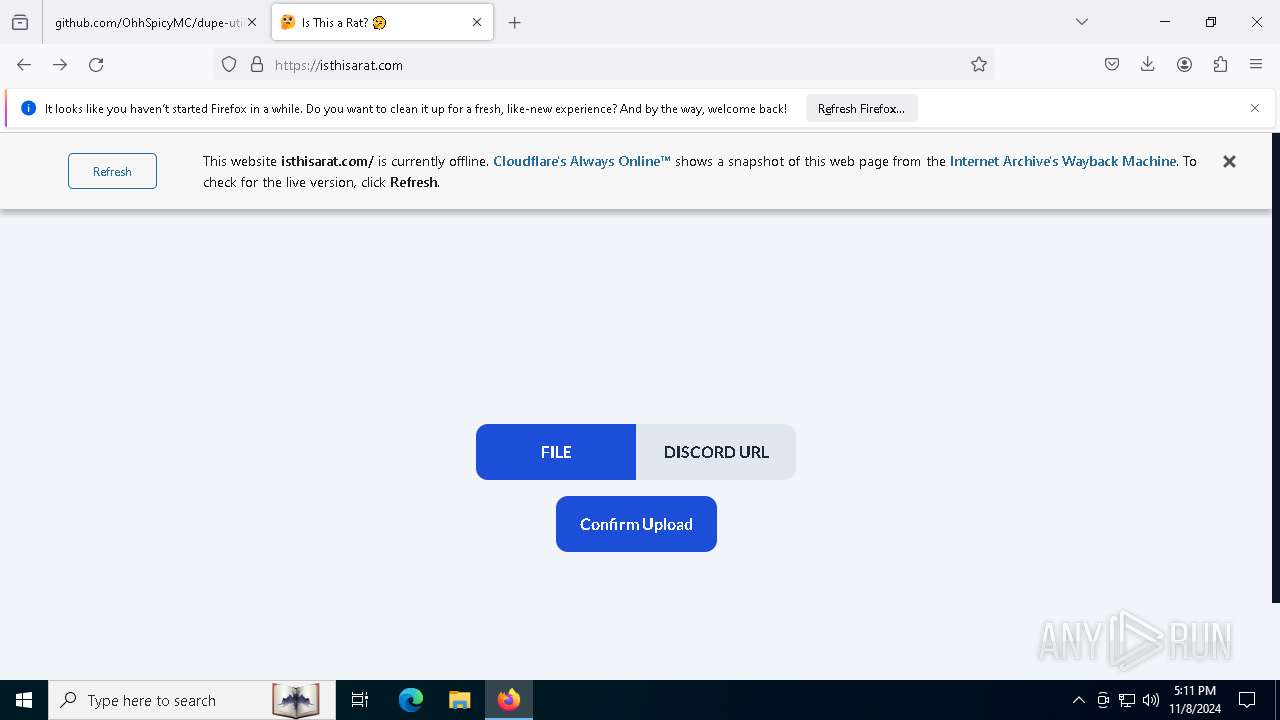Open tracking protection shield icon

pos(229,65)
